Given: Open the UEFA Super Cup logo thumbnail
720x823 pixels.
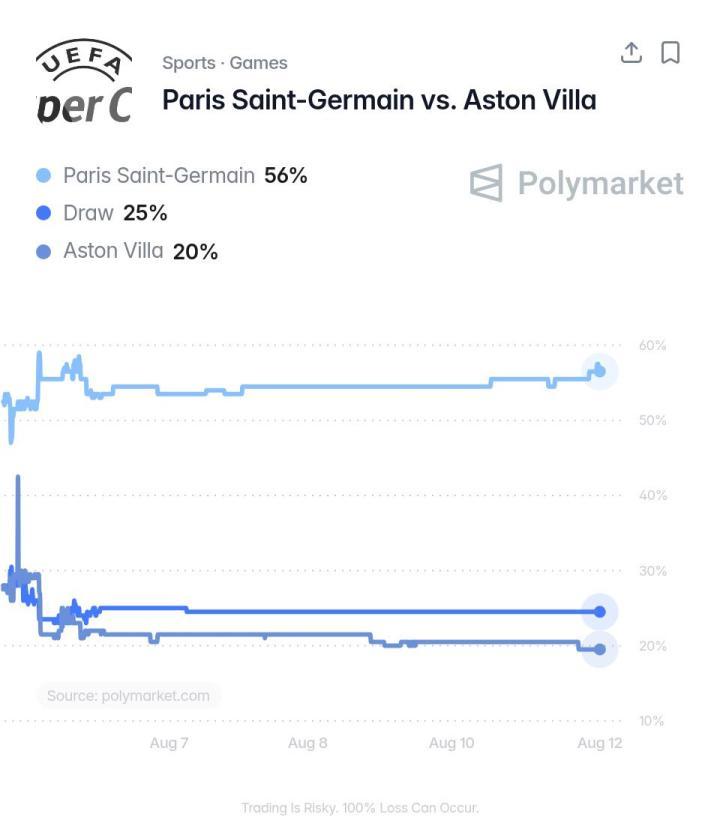Looking at the screenshot, I should coord(84,81).
